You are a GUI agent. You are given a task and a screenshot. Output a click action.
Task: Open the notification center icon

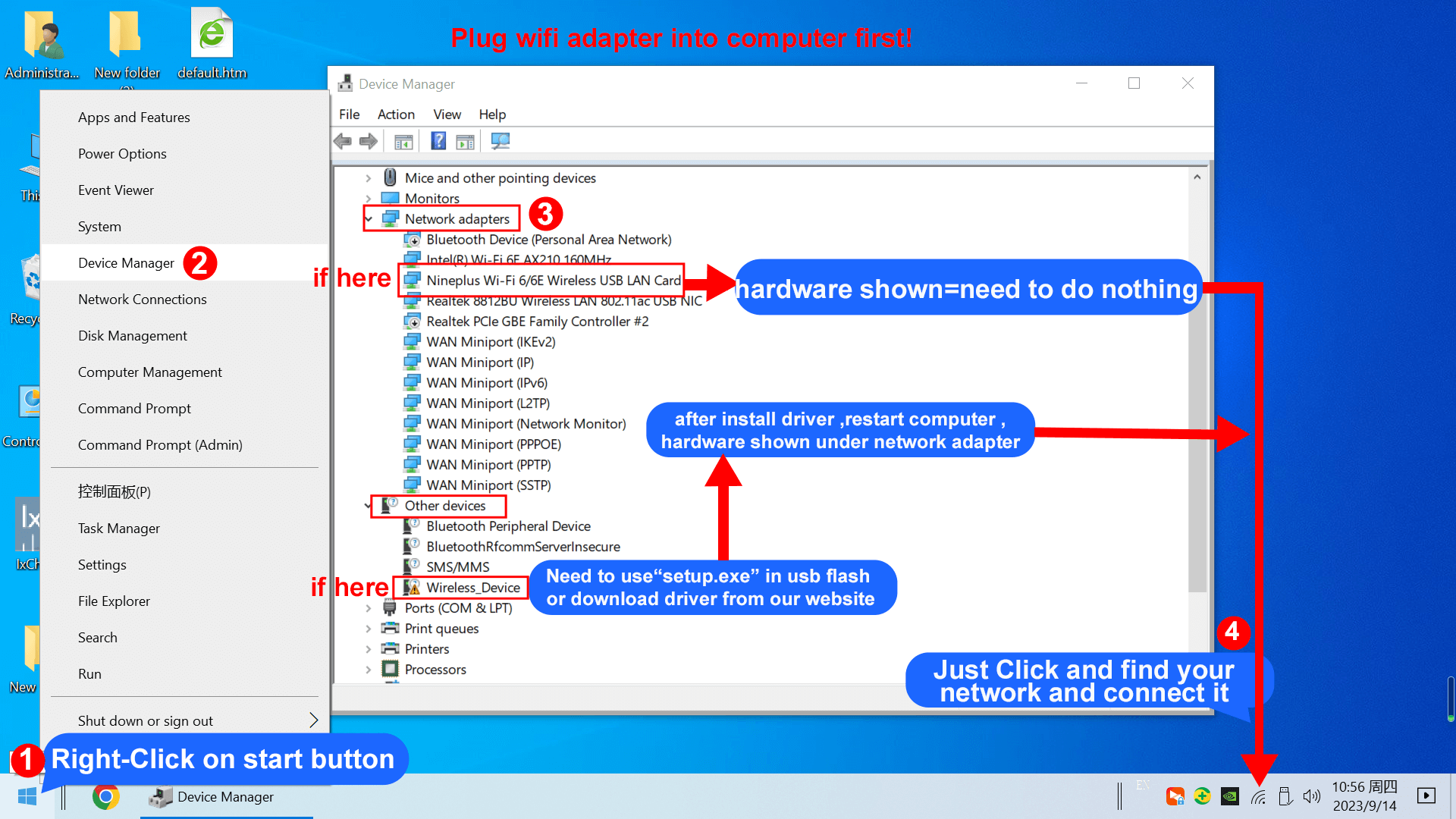pos(1426,796)
